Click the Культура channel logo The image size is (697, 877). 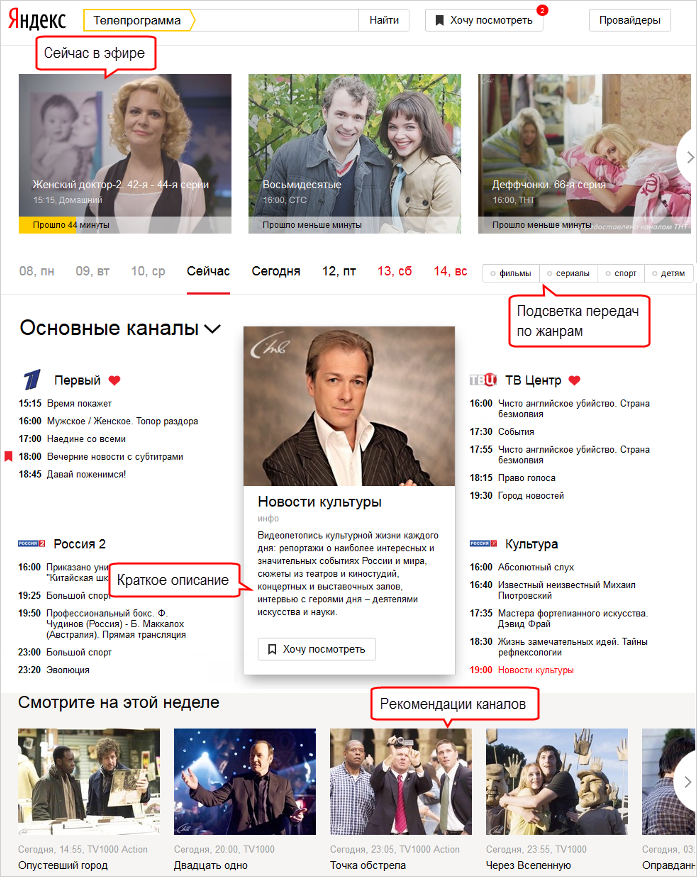(x=483, y=544)
